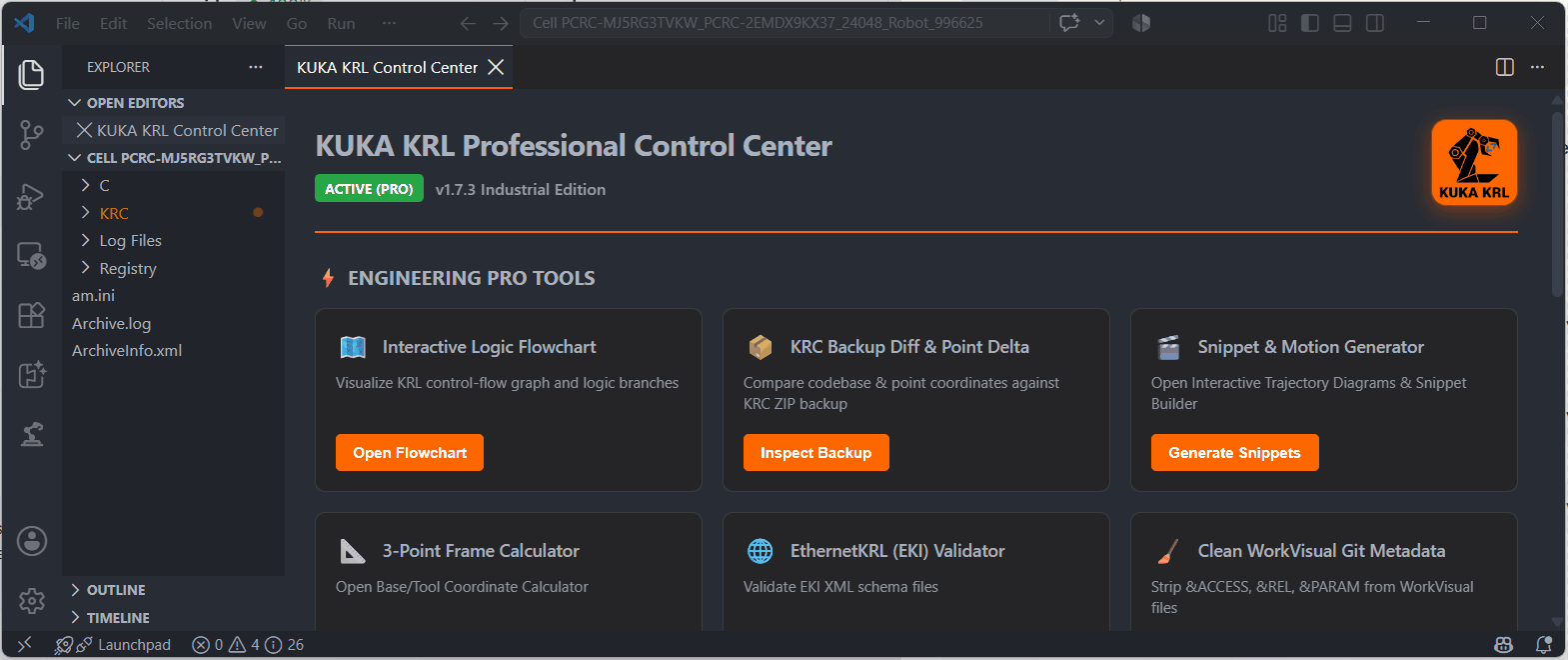Split the editor to the right
Viewport: 1568px width, 660px height.
(x=1504, y=67)
